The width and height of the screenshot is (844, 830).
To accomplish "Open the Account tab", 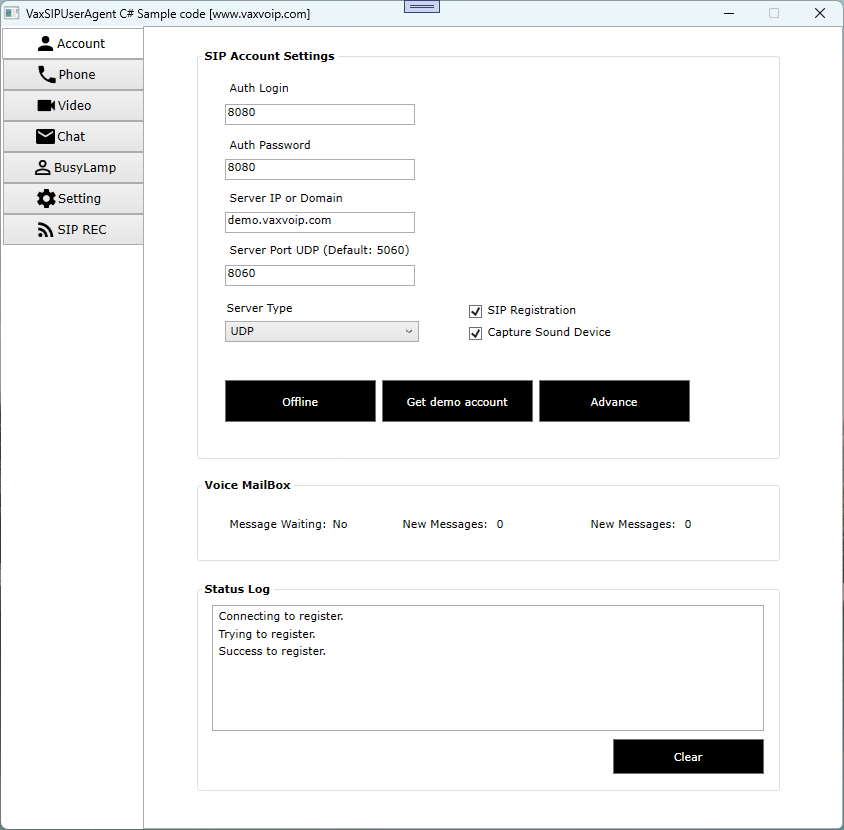I will coord(73,44).
